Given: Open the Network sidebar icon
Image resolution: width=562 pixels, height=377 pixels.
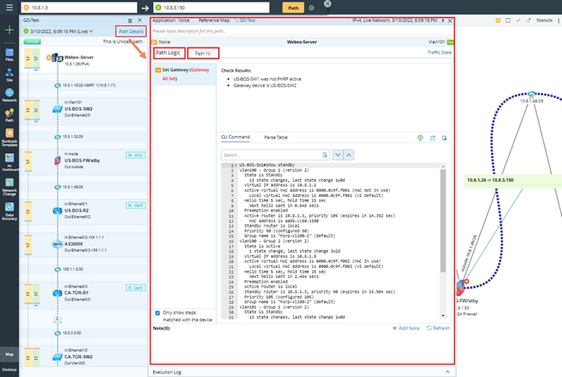Looking at the screenshot, I should (9, 95).
